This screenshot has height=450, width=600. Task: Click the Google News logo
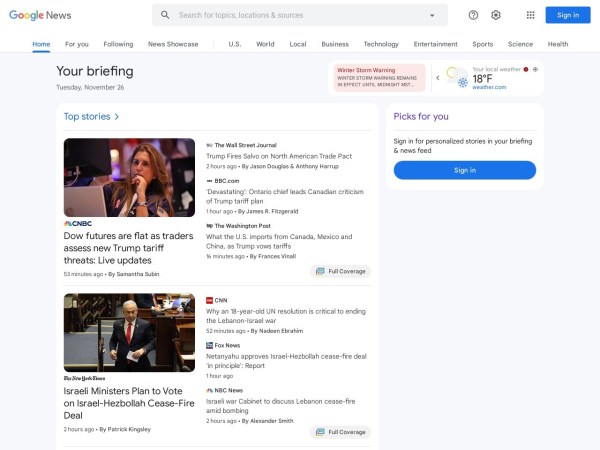click(40, 15)
